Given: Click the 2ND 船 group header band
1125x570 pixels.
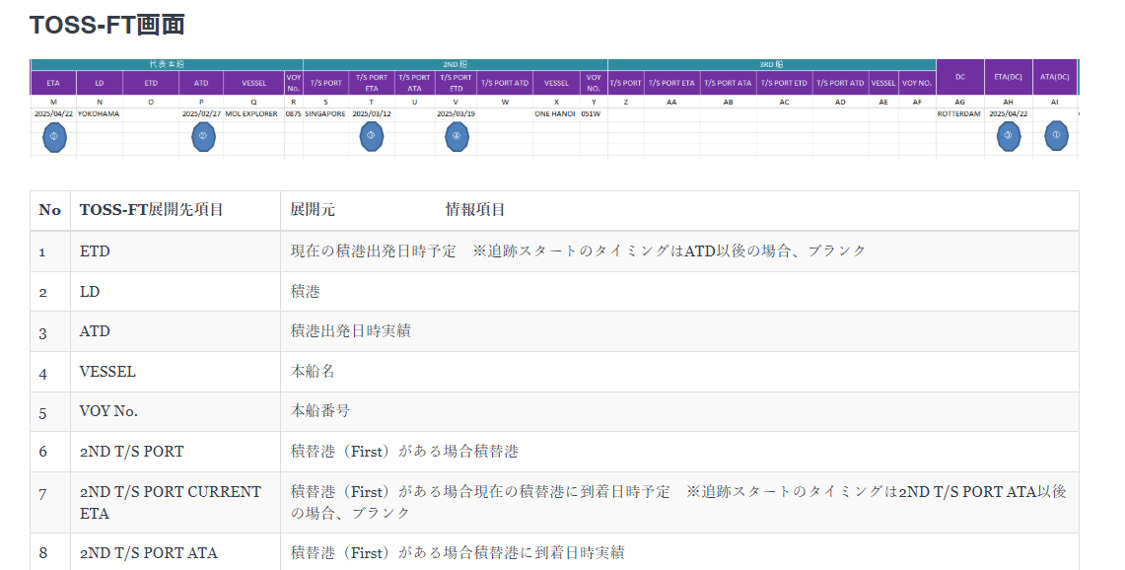Looking at the screenshot, I should coord(455,64).
